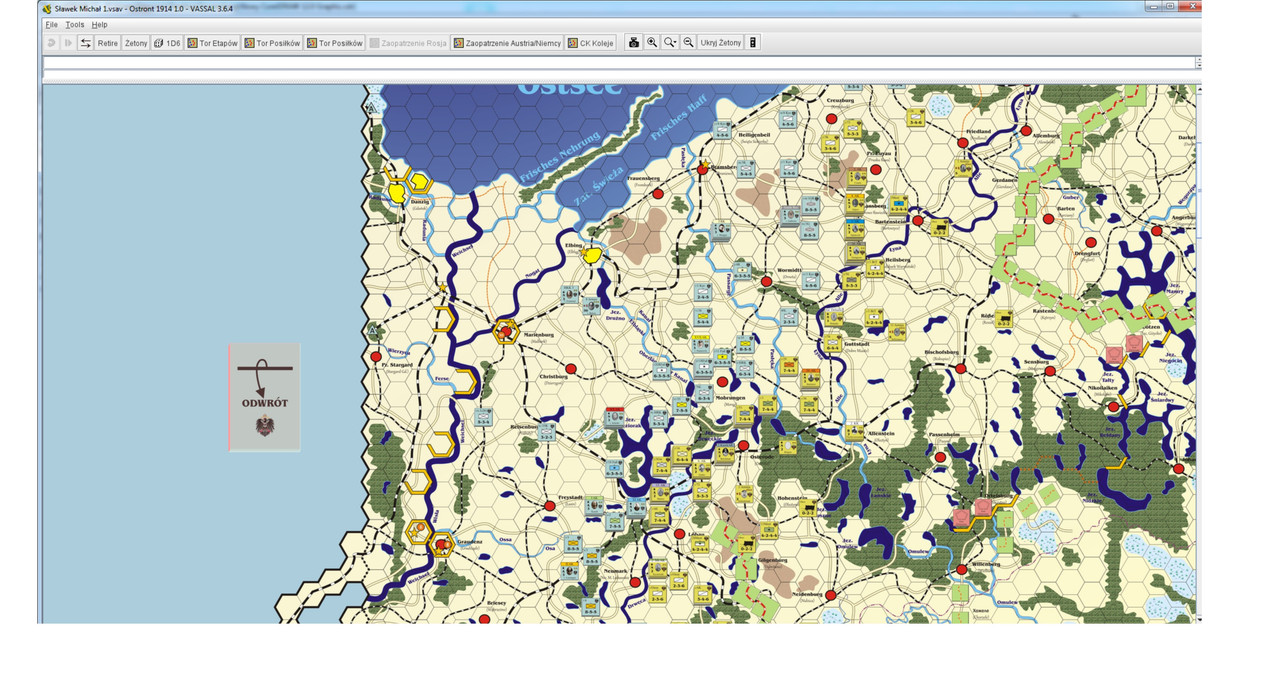This screenshot has width=1280, height=693.
Task: Open the Żetony pieces palette
Action: tap(136, 43)
